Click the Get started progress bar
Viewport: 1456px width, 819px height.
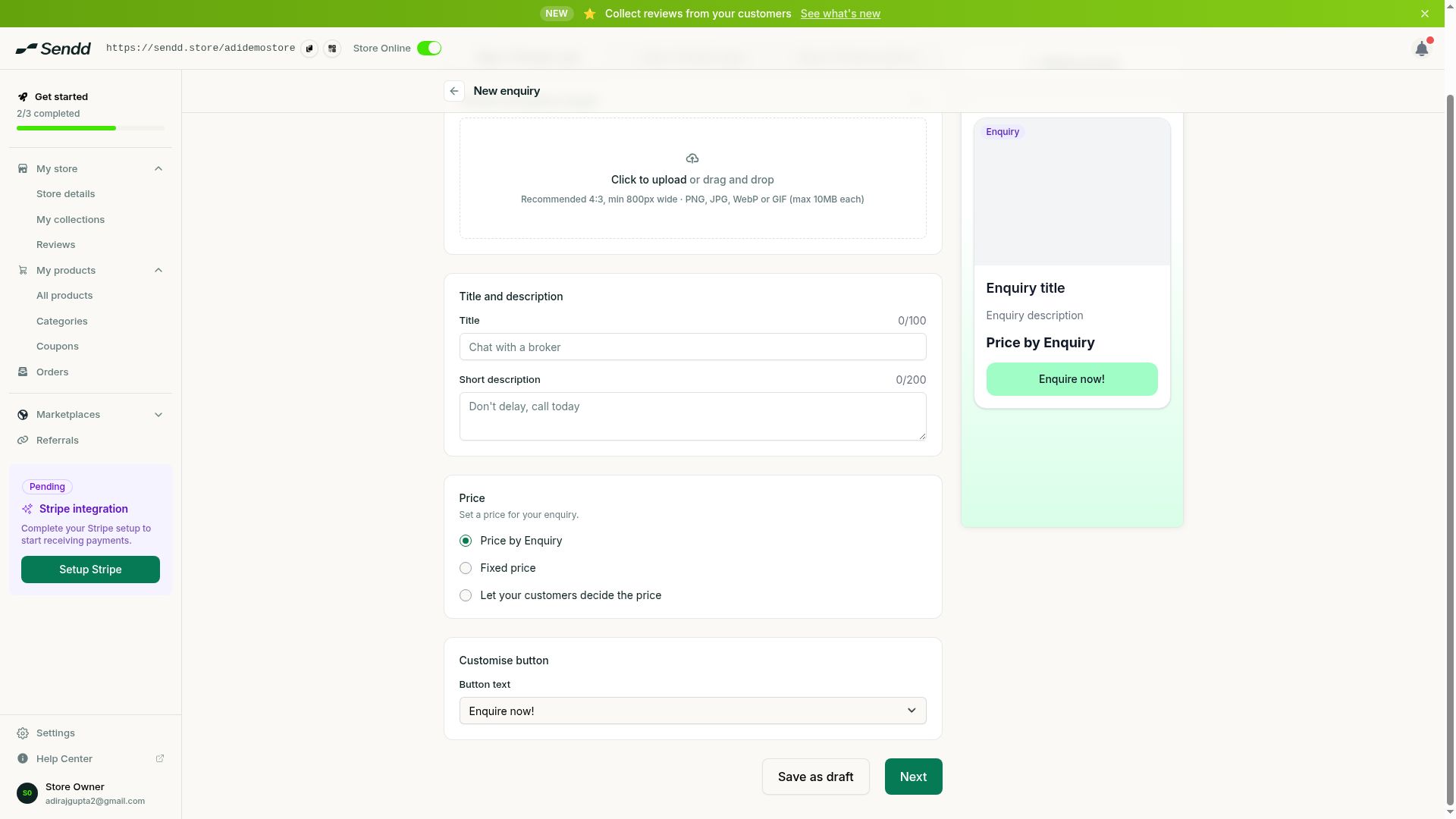(x=90, y=128)
